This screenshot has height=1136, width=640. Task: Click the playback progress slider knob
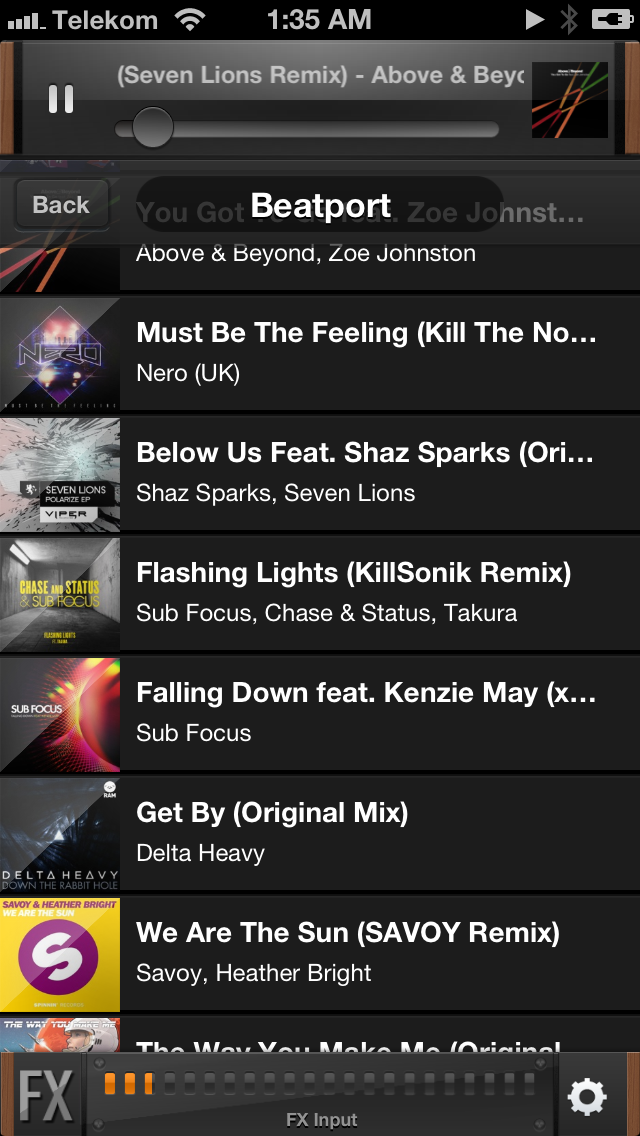(x=152, y=128)
